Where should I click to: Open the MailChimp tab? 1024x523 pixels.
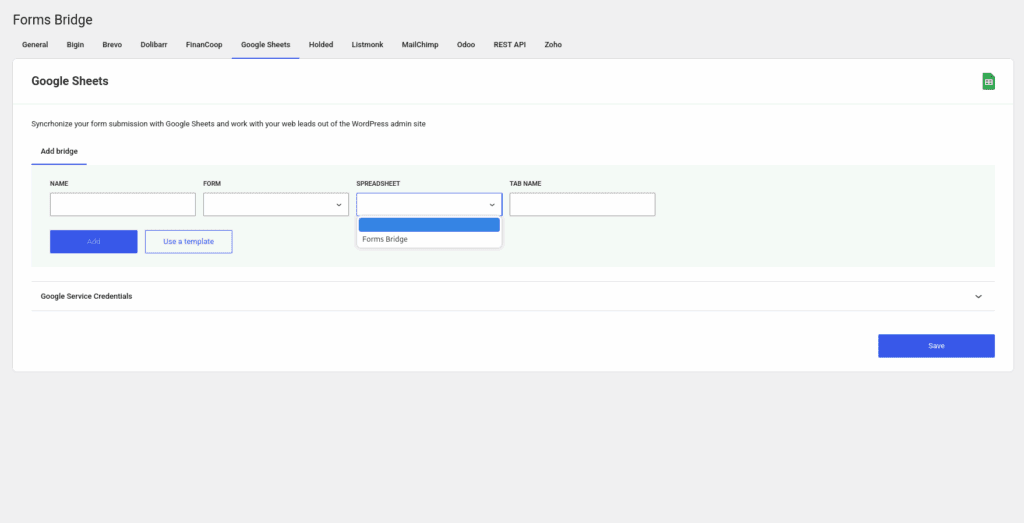[x=420, y=45]
